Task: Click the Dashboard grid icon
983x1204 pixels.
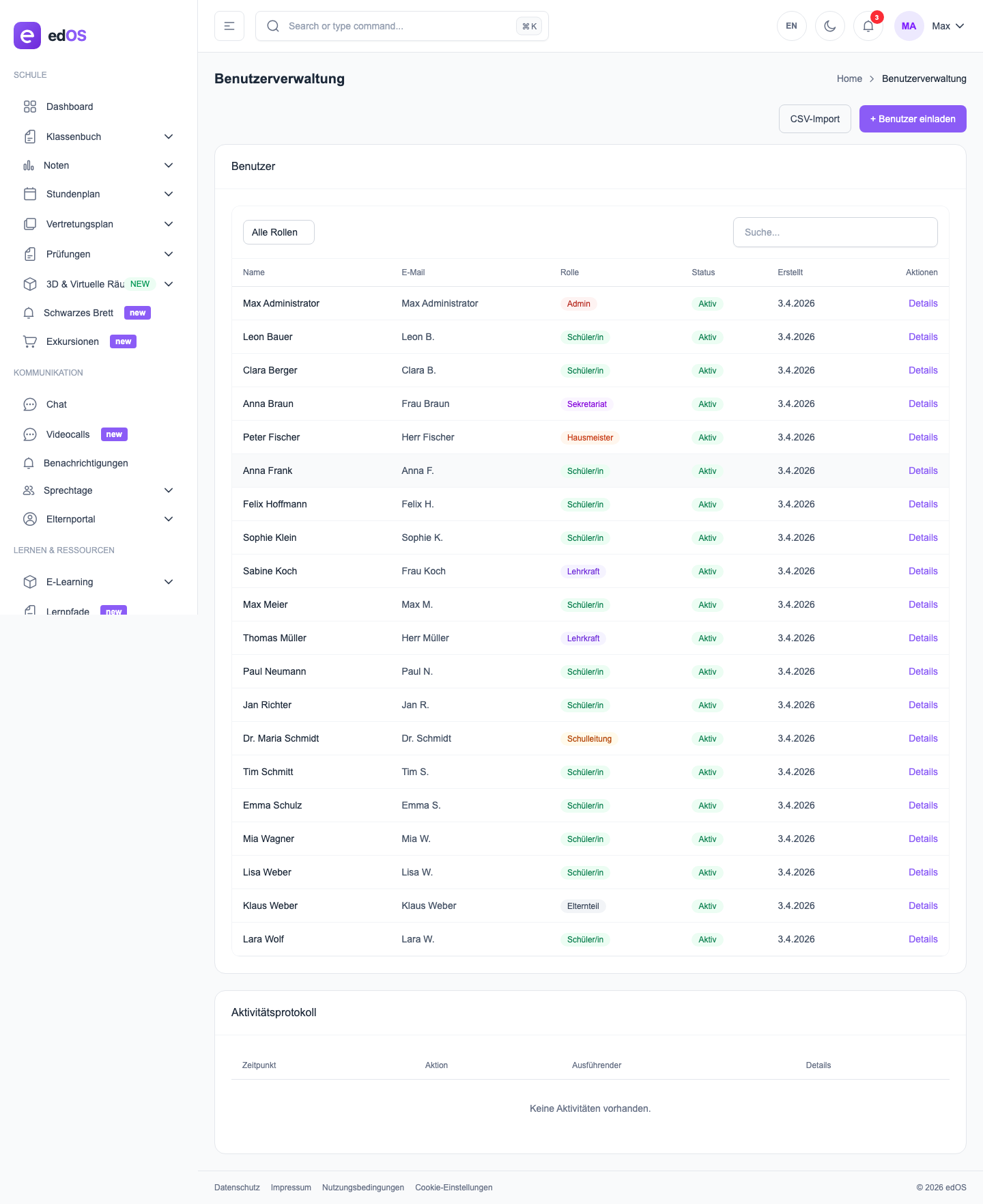Action: point(30,107)
